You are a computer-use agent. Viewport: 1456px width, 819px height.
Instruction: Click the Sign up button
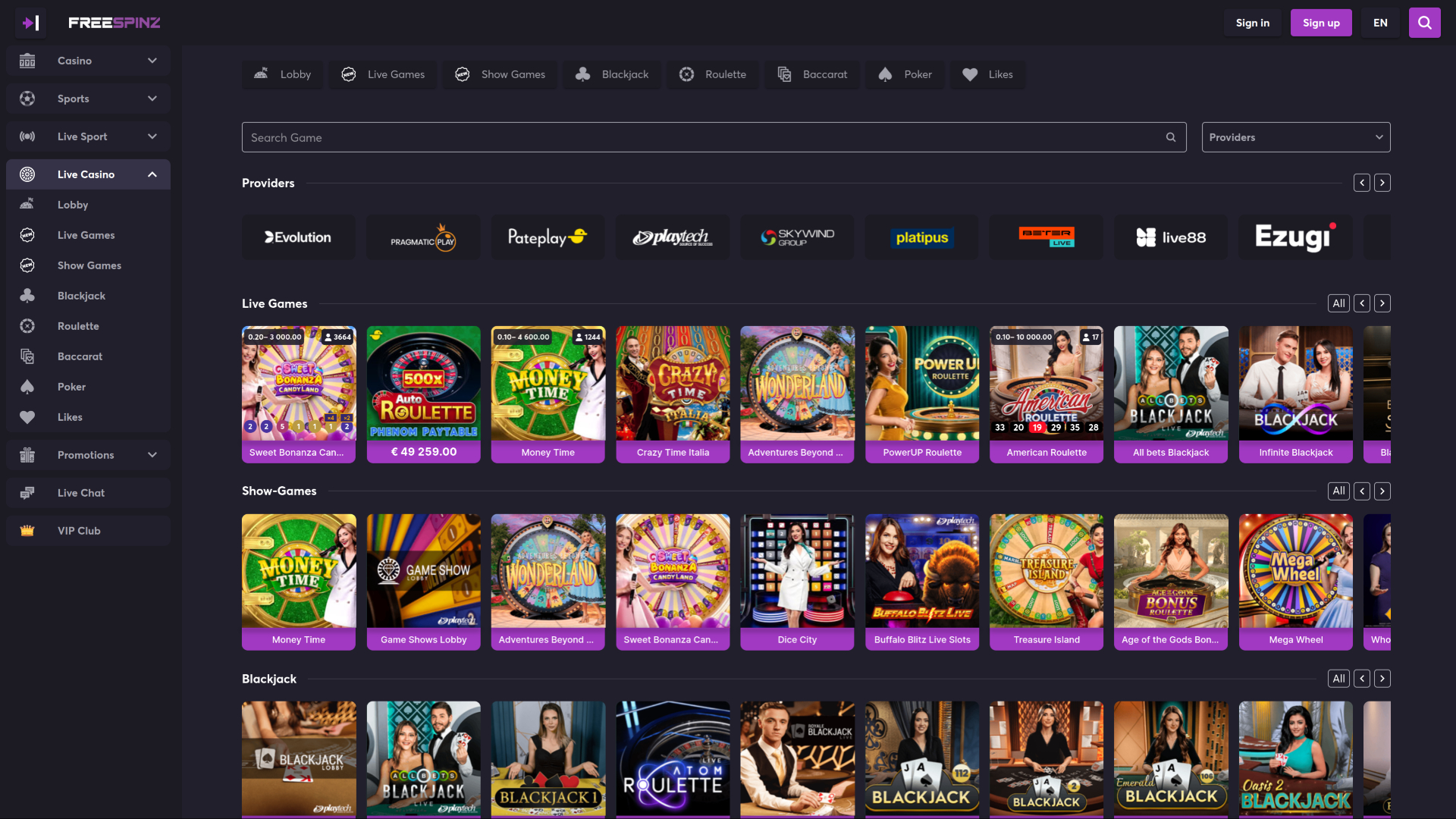(x=1321, y=22)
